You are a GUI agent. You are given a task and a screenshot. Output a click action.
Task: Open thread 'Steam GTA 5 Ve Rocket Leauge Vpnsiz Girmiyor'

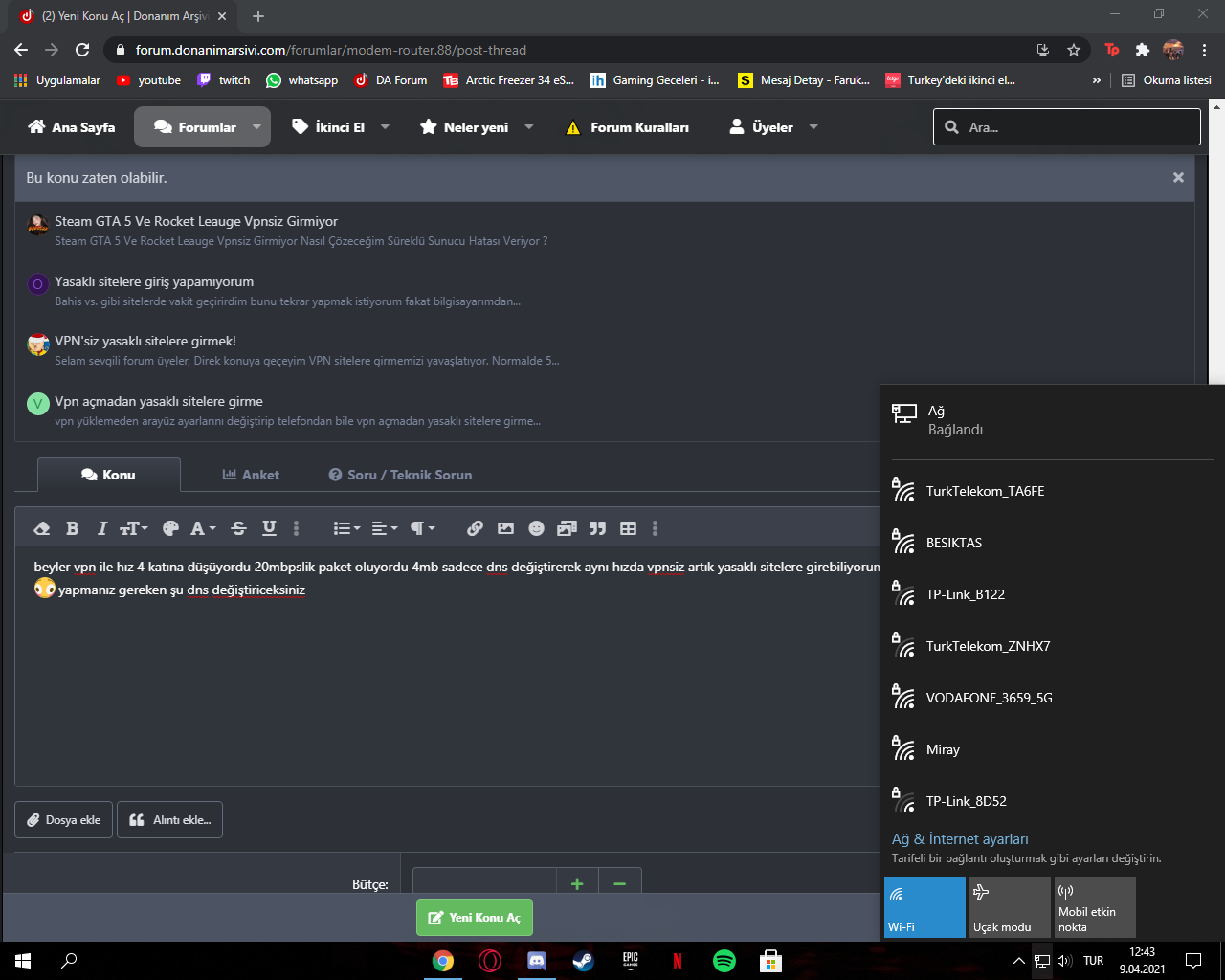pyautogui.click(x=196, y=221)
